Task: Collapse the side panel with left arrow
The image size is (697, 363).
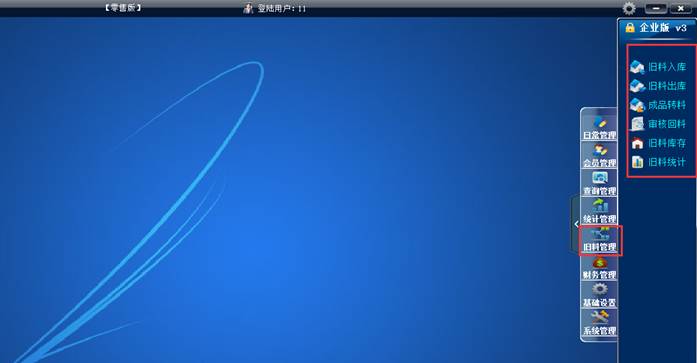Action: click(576, 224)
